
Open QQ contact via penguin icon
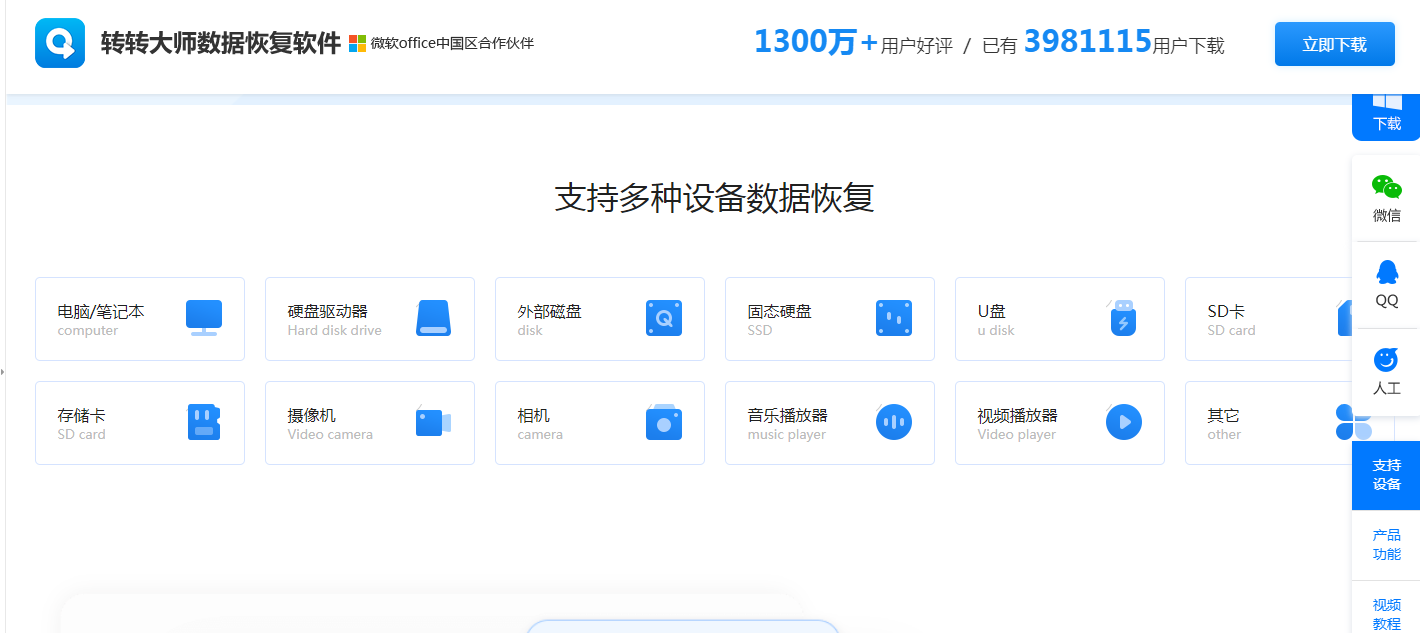point(1386,284)
